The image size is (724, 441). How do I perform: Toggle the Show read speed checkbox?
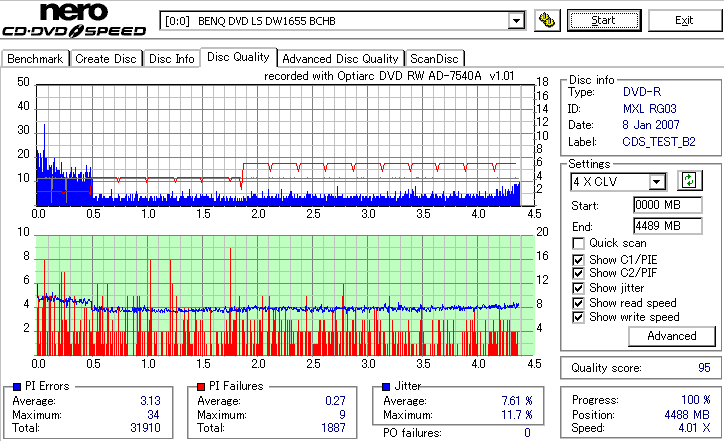coord(578,303)
